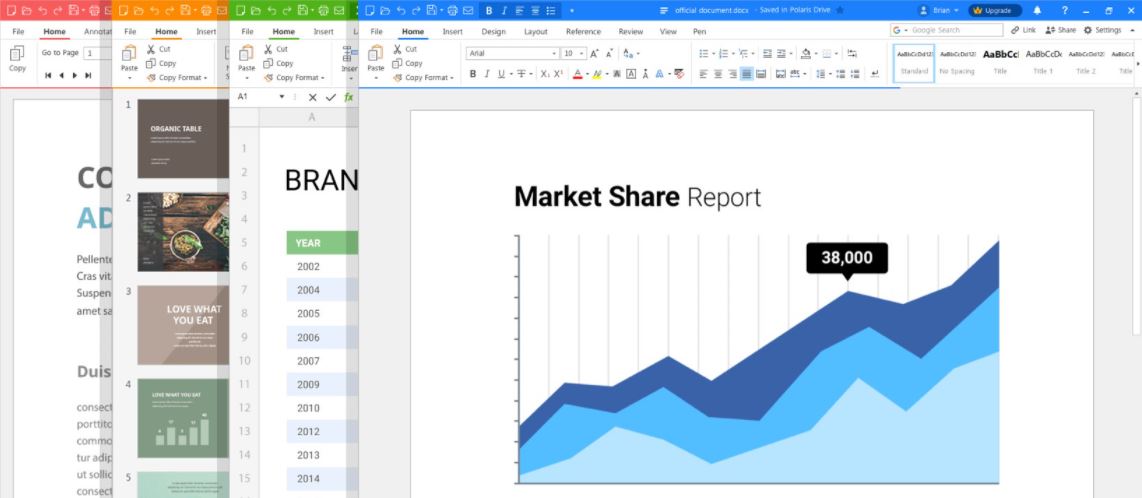Click the superscript icon
1142x498 pixels.
[x=558, y=73]
